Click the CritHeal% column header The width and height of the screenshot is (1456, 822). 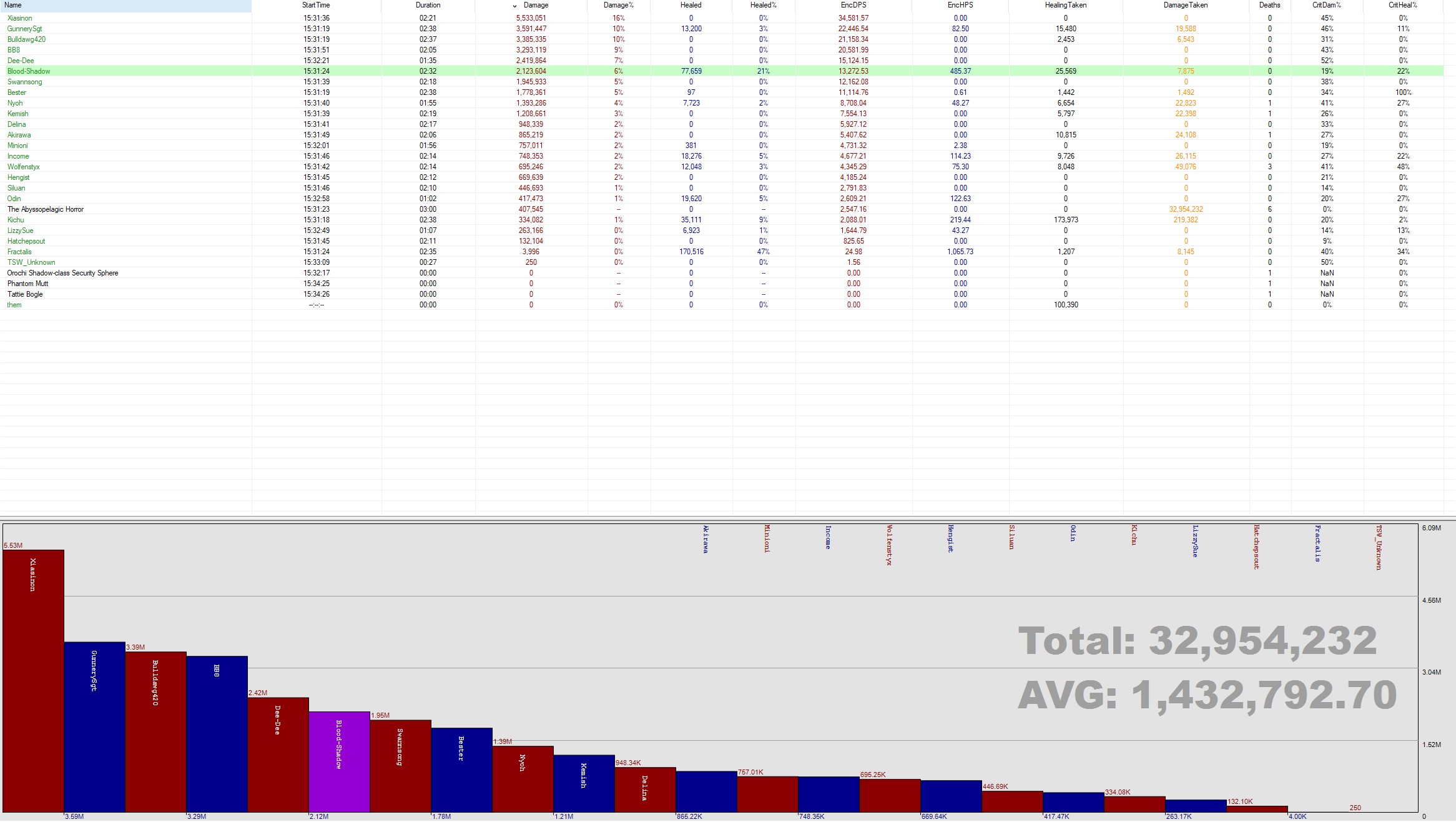pos(1402,5)
